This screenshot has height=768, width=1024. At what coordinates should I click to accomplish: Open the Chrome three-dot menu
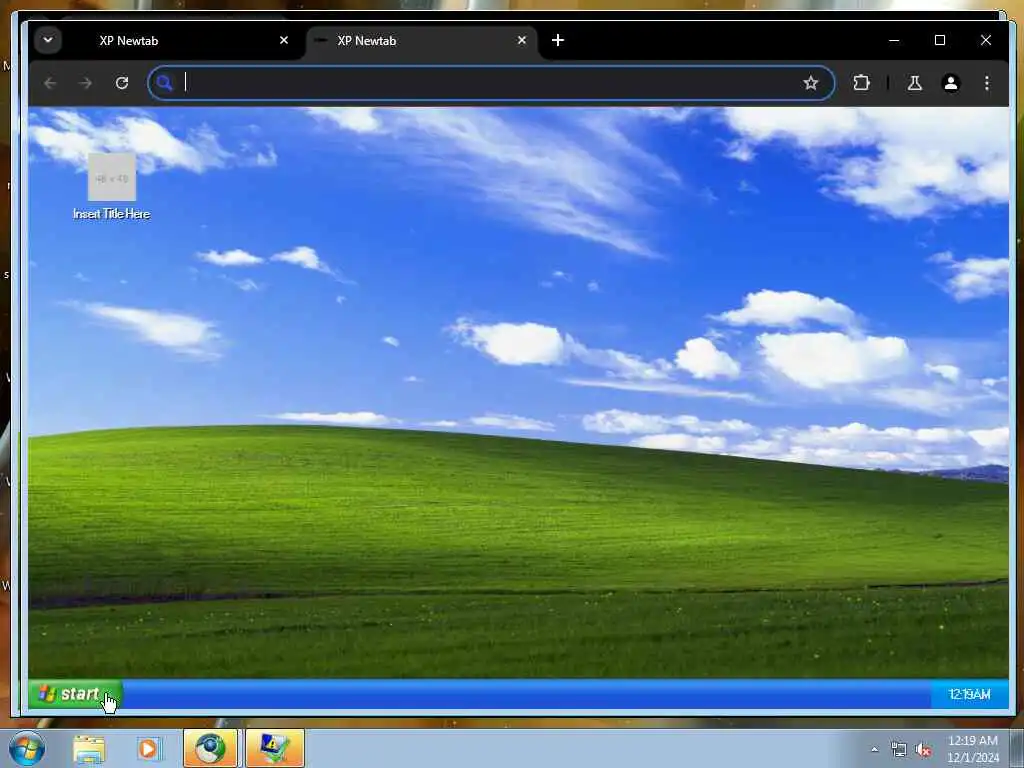pyautogui.click(x=987, y=83)
